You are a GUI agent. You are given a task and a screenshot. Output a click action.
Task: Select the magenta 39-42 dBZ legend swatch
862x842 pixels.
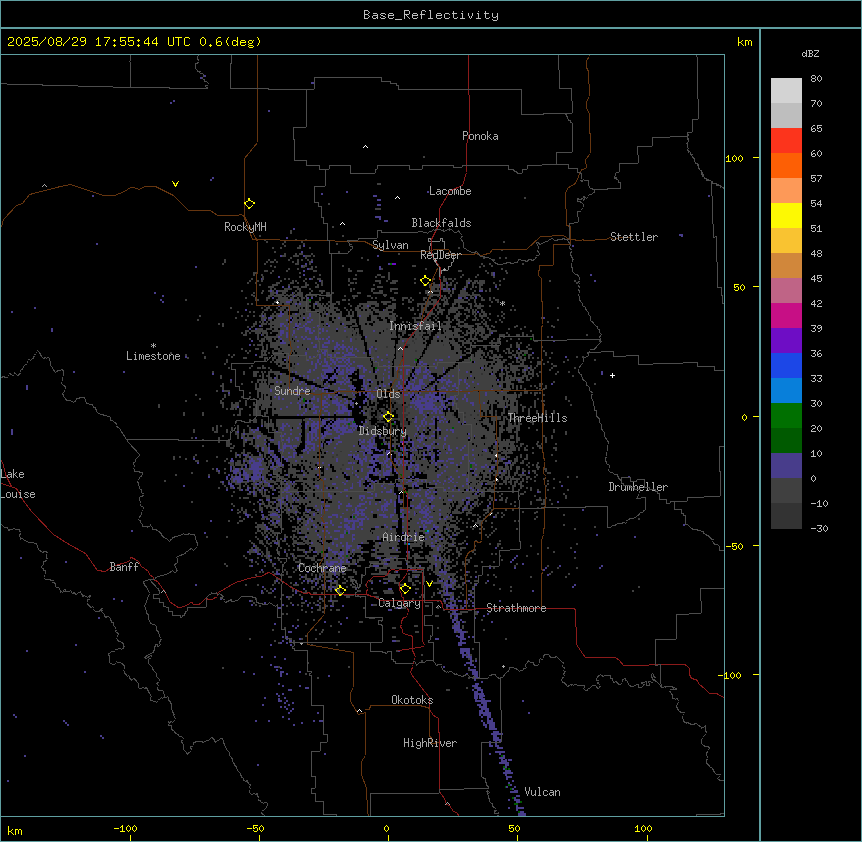point(786,315)
